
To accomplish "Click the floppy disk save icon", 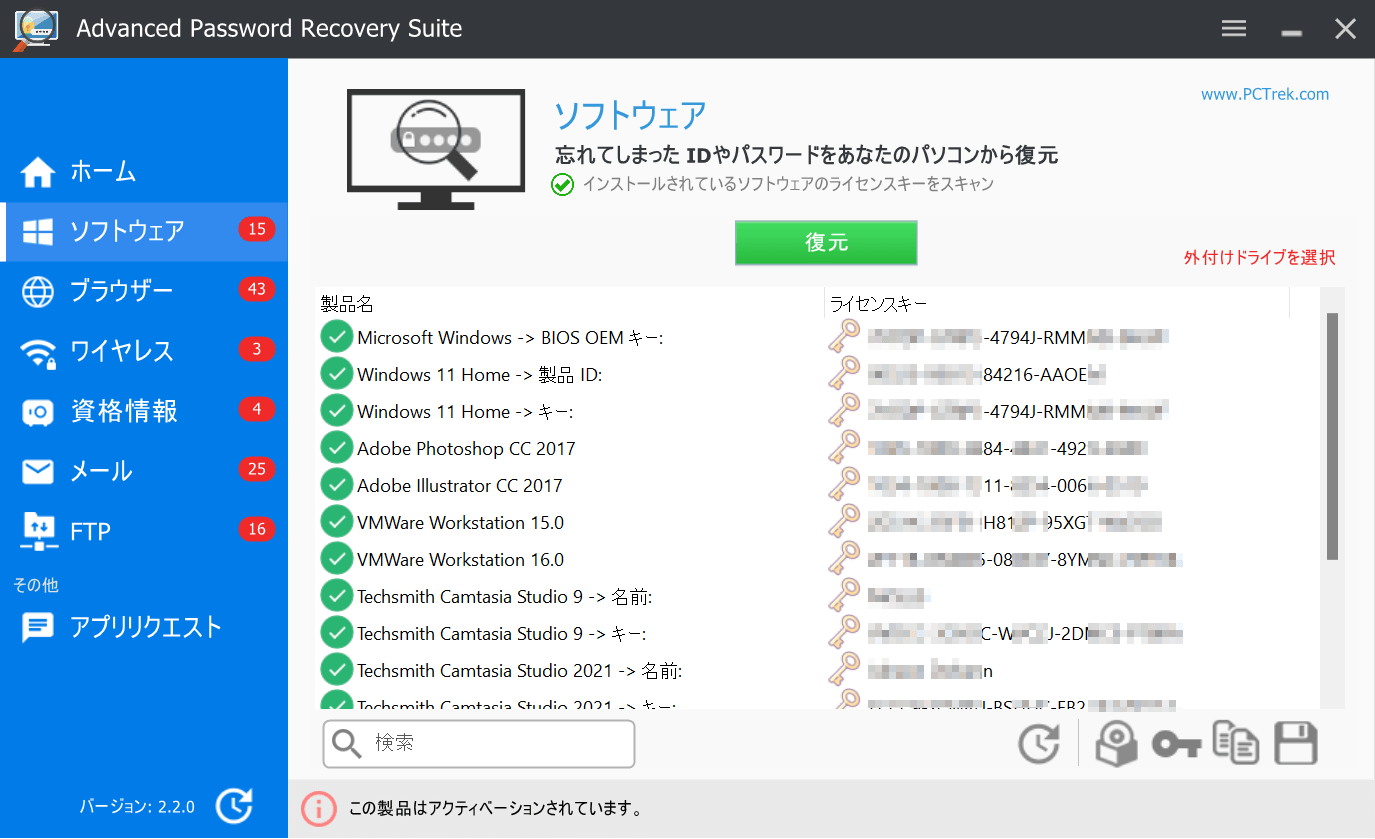I will coord(1296,744).
